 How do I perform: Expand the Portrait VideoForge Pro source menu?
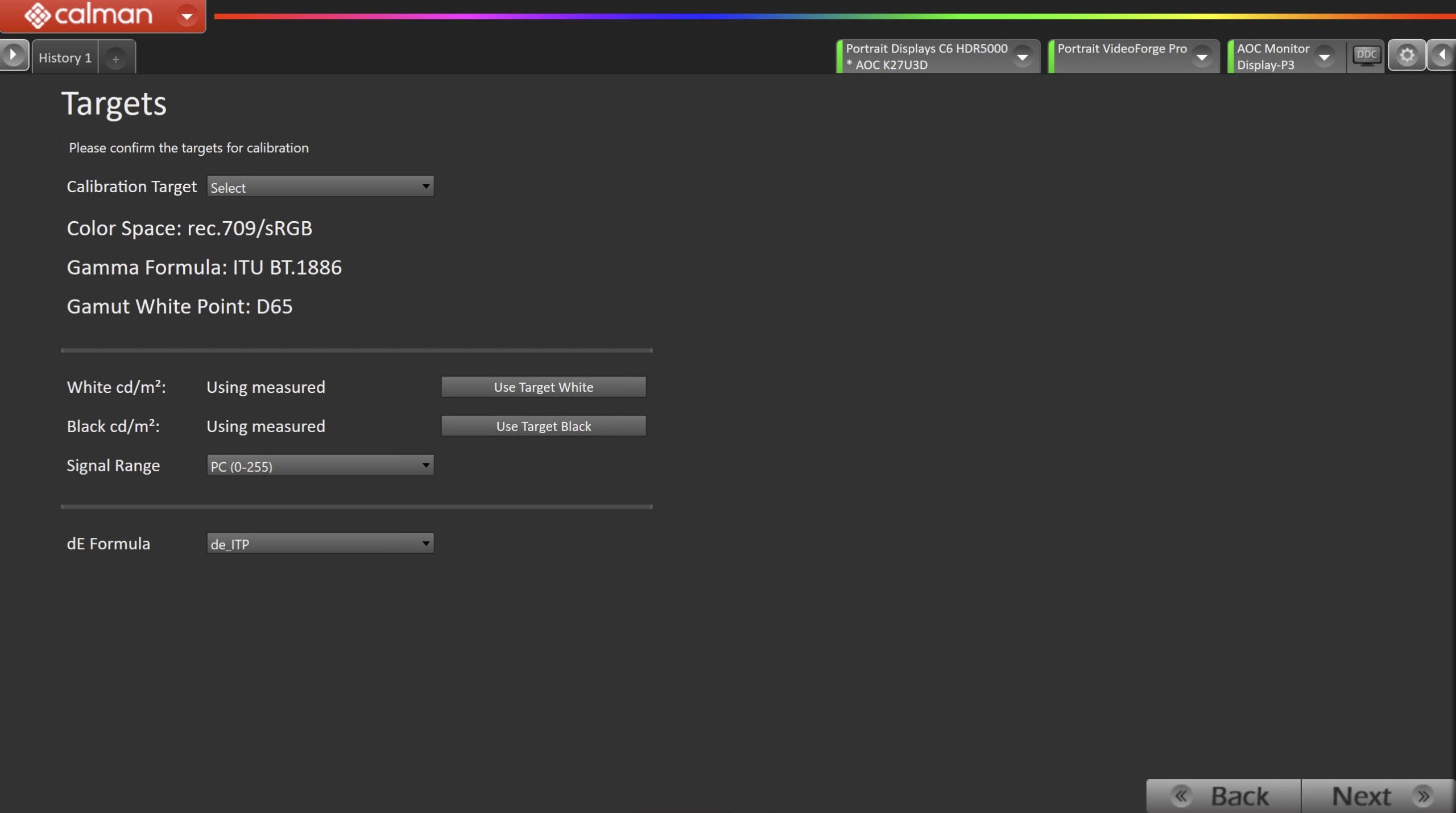coord(1202,57)
